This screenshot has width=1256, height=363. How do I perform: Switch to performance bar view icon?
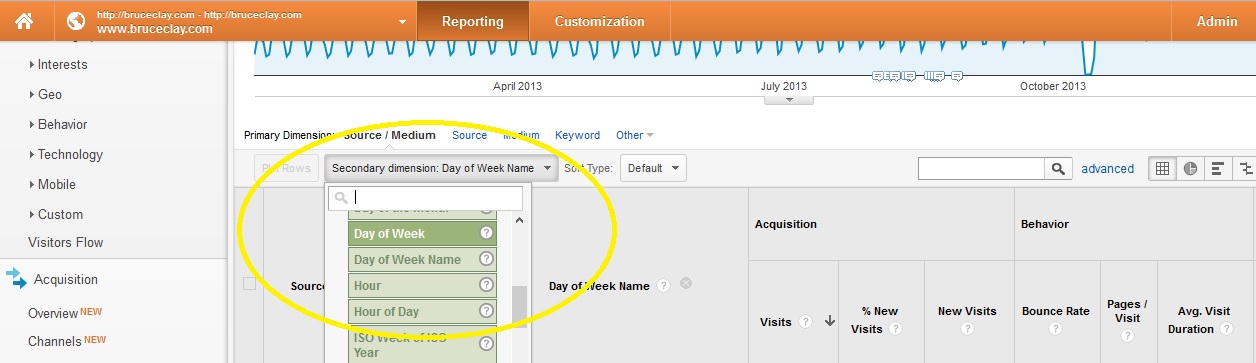(x=1218, y=169)
